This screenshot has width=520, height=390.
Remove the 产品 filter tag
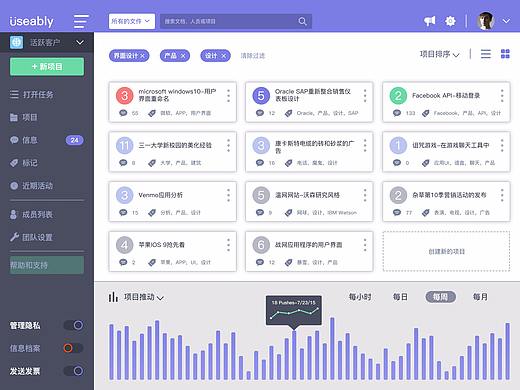(183, 56)
